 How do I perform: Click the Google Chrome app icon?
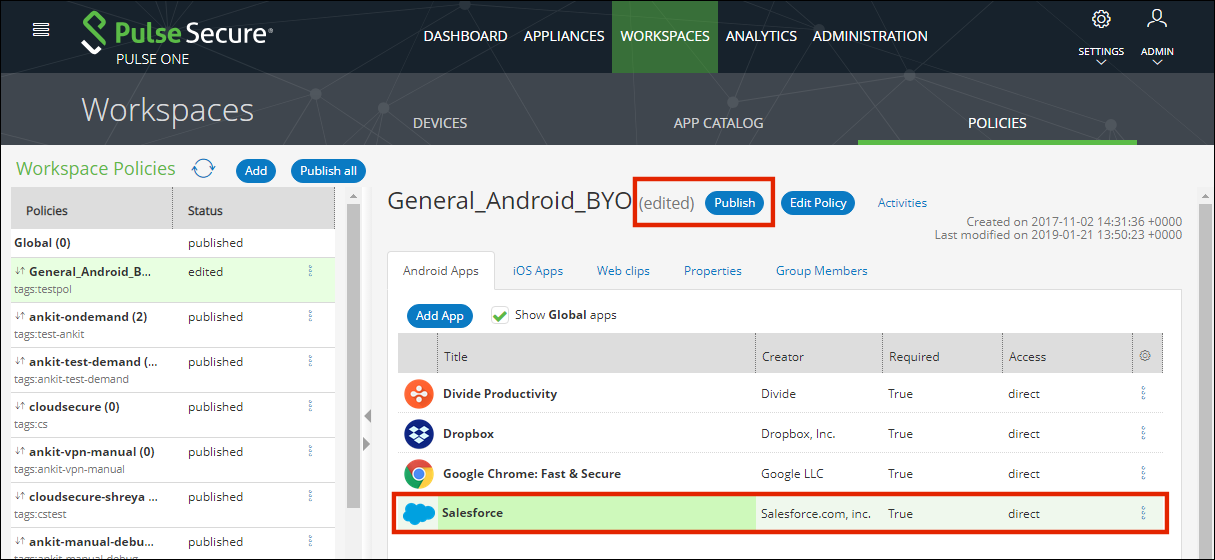coord(418,474)
